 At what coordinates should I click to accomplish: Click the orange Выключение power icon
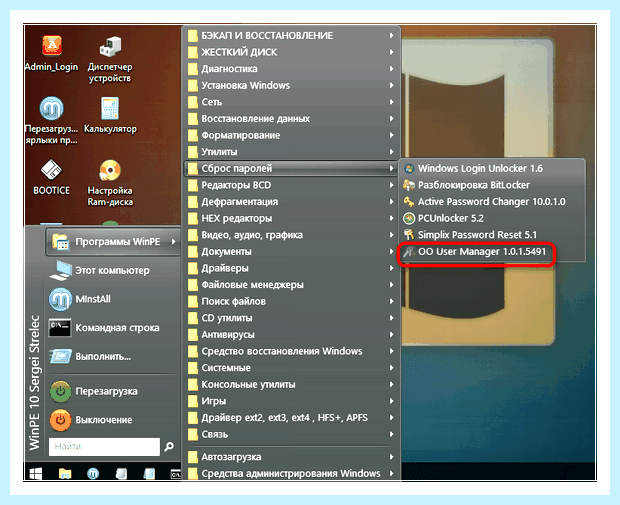[60, 420]
